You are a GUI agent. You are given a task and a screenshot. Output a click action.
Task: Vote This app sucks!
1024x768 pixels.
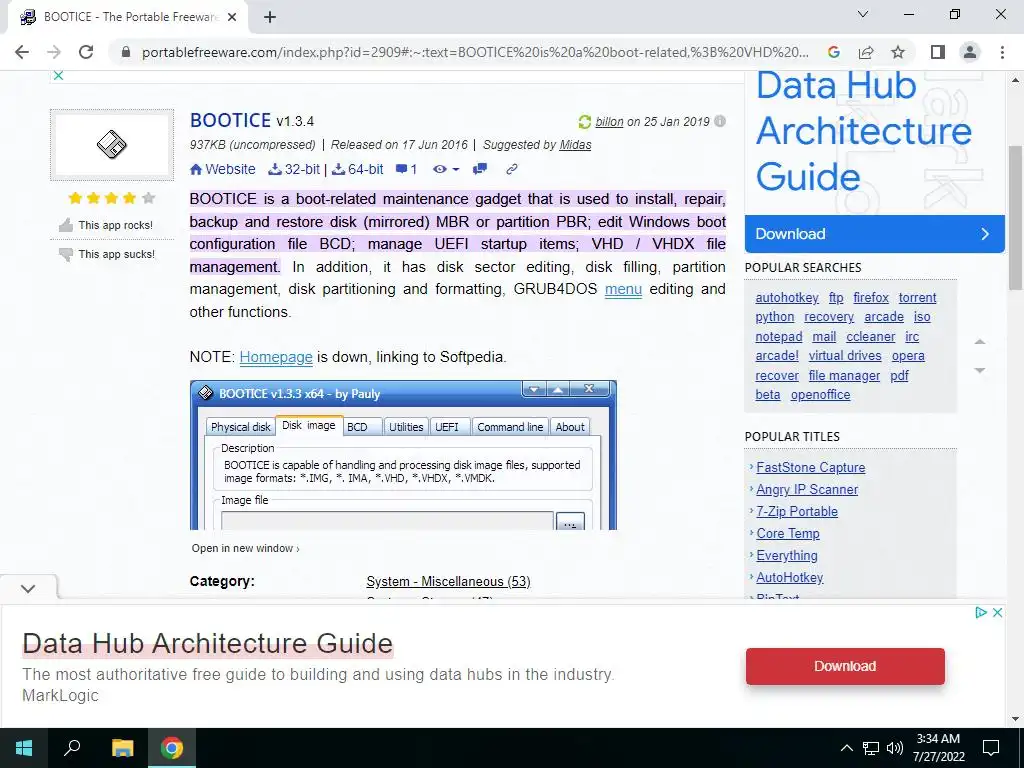click(x=106, y=254)
